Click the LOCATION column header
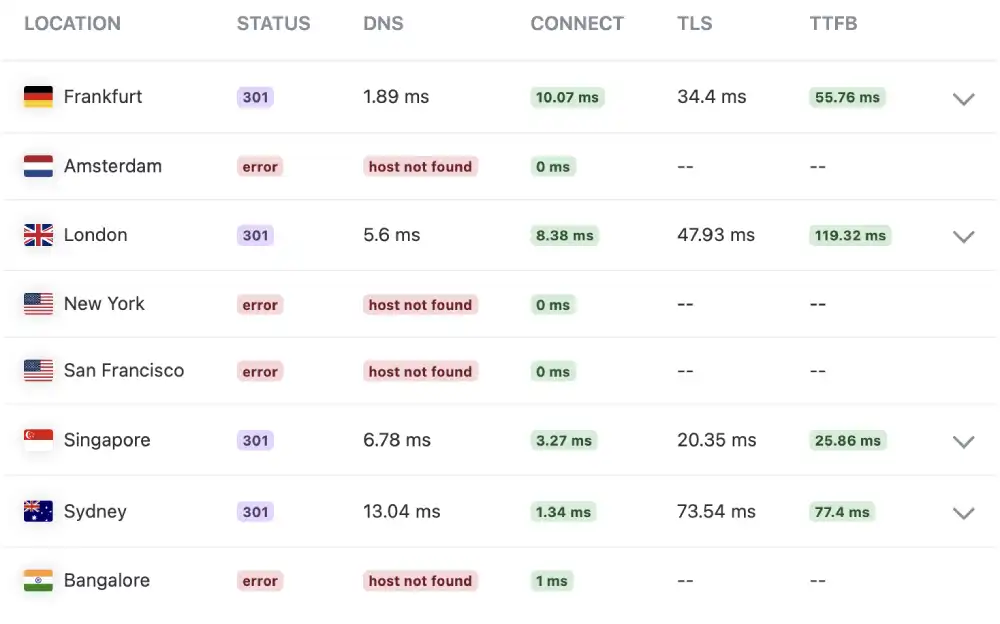 72,23
